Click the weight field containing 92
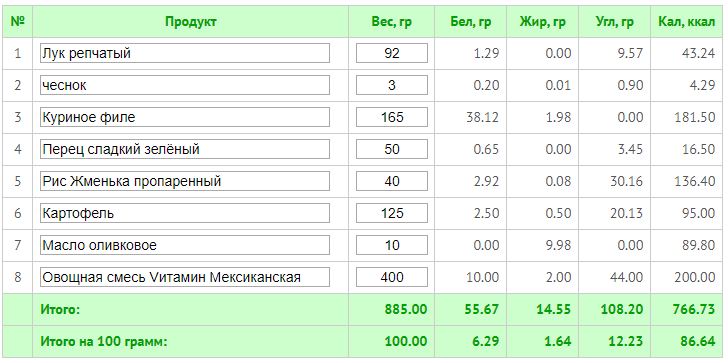The image size is (728, 363). pyautogui.click(x=392, y=53)
